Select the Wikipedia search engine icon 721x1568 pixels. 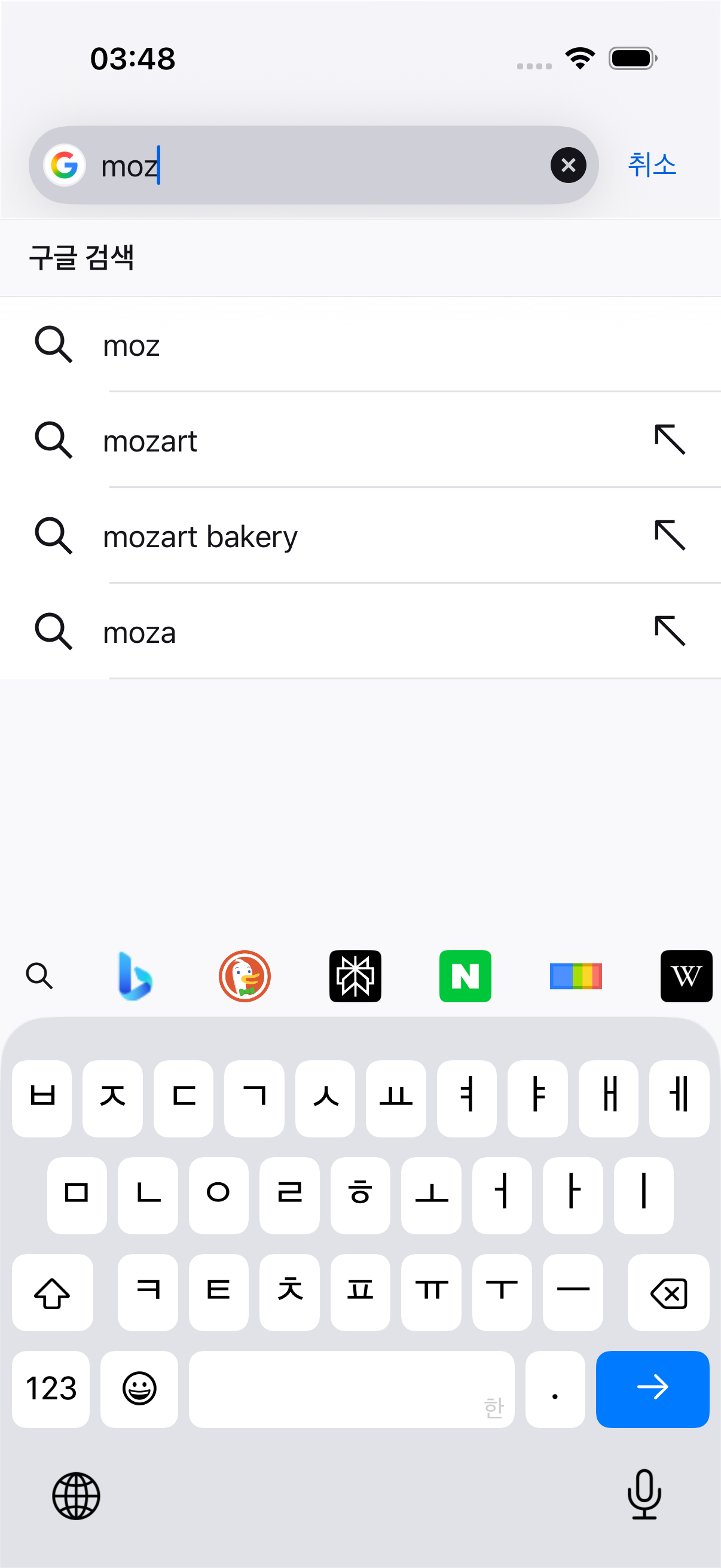(x=686, y=976)
